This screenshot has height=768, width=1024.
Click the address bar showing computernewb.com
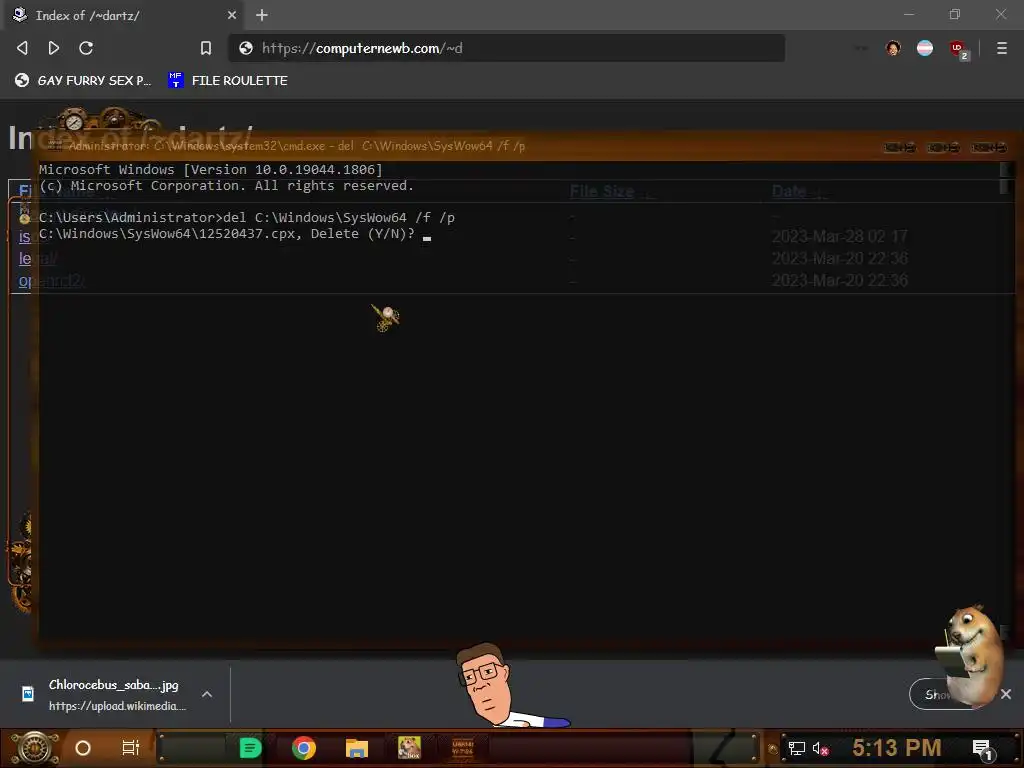click(x=506, y=48)
